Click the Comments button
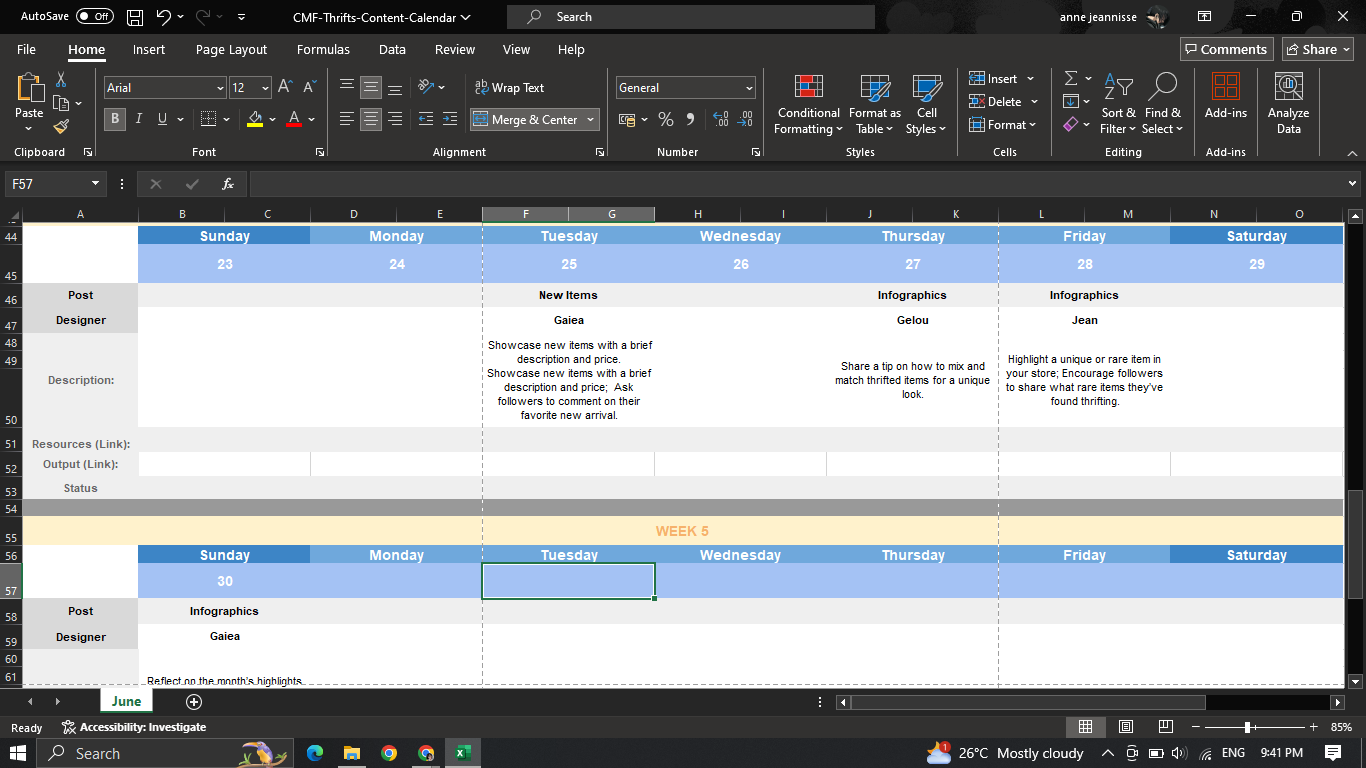1366x768 pixels. [x=1225, y=49]
